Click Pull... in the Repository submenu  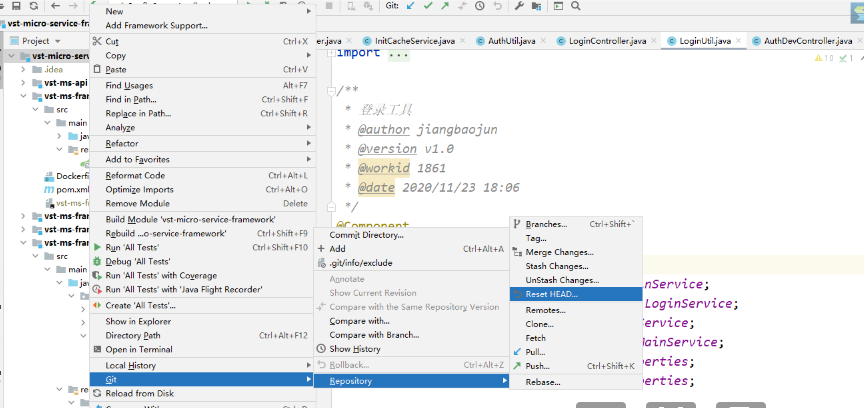point(537,352)
